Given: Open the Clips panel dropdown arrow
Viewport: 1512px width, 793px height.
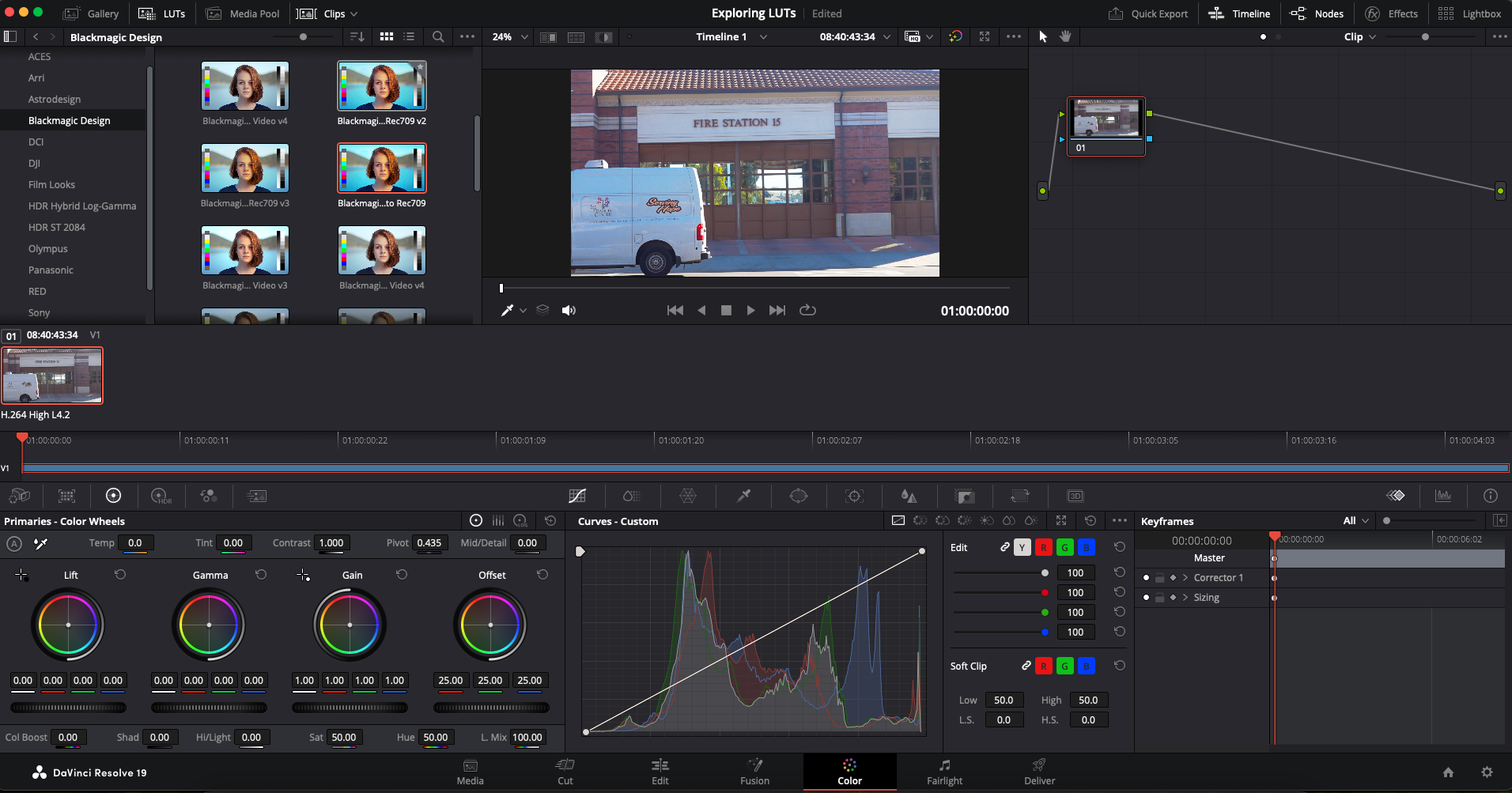Looking at the screenshot, I should [353, 13].
